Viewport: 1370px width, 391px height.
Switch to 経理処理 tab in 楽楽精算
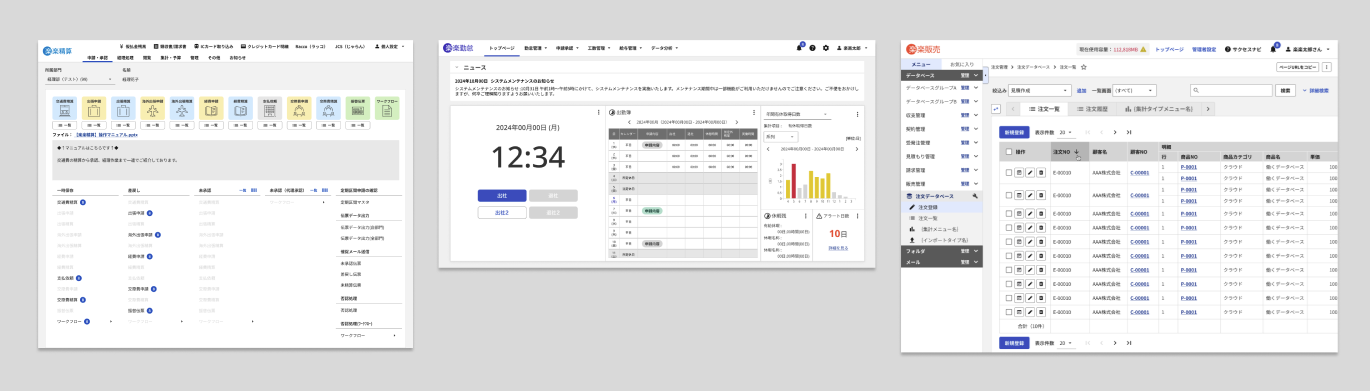(125, 58)
